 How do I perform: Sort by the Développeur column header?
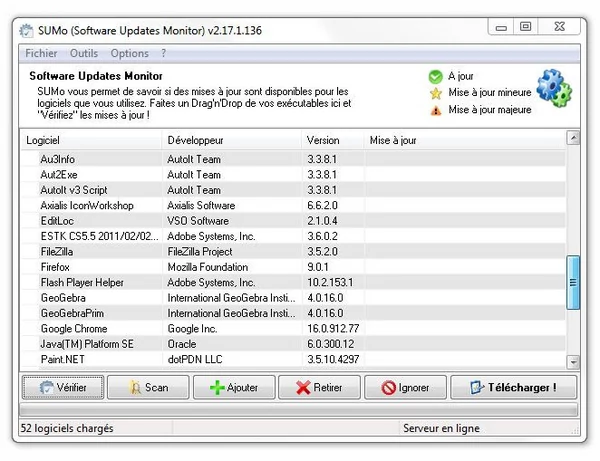tap(232, 140)
